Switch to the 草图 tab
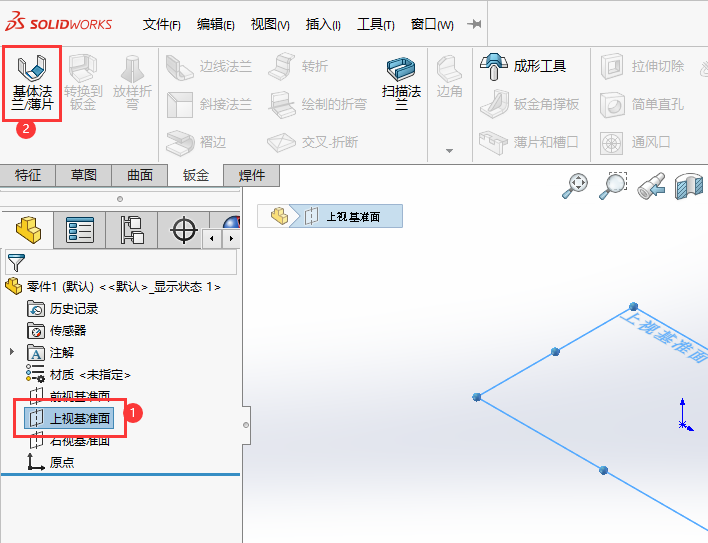Image resolution: width=708 pixels, height=543 pixels. (x=84, y=175)
